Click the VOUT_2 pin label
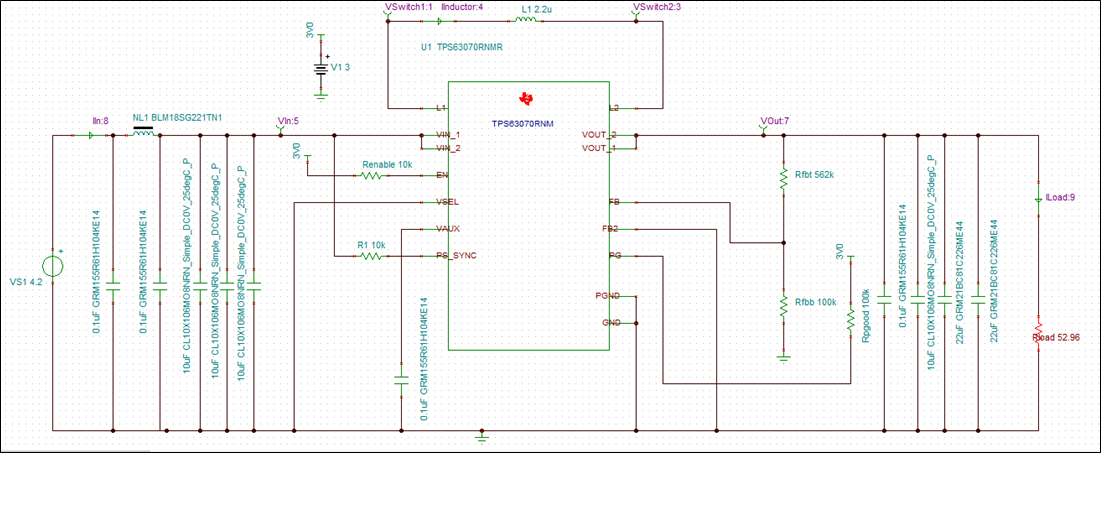 [x=599, y=135]
